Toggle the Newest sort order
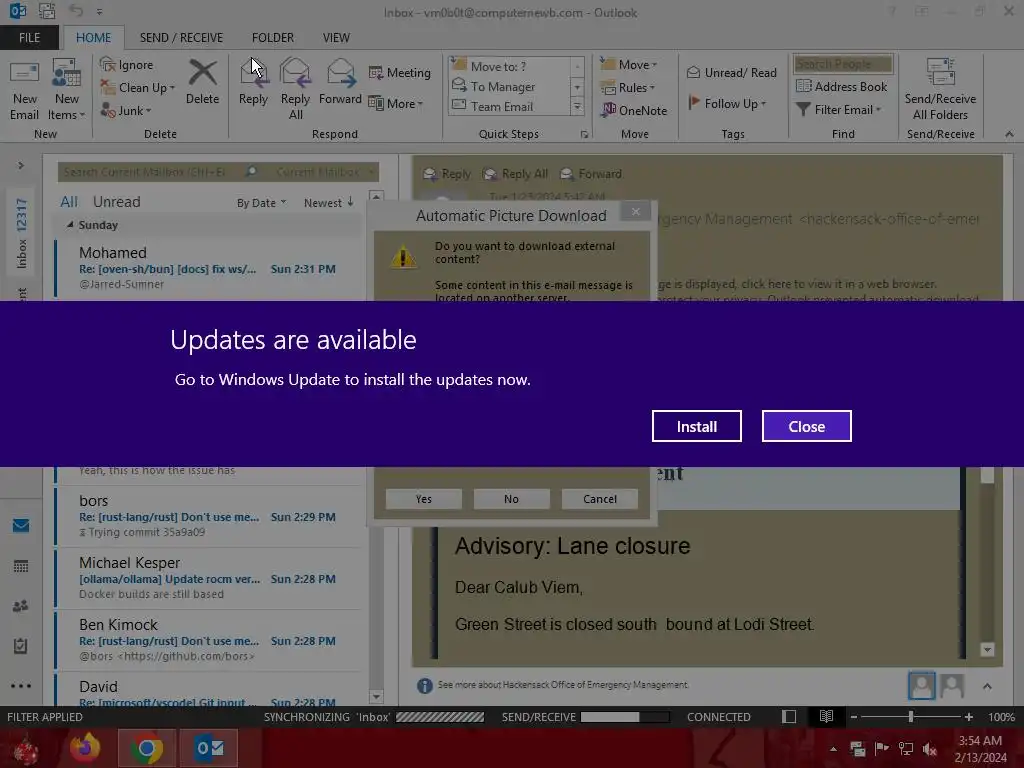 point(328,202)
